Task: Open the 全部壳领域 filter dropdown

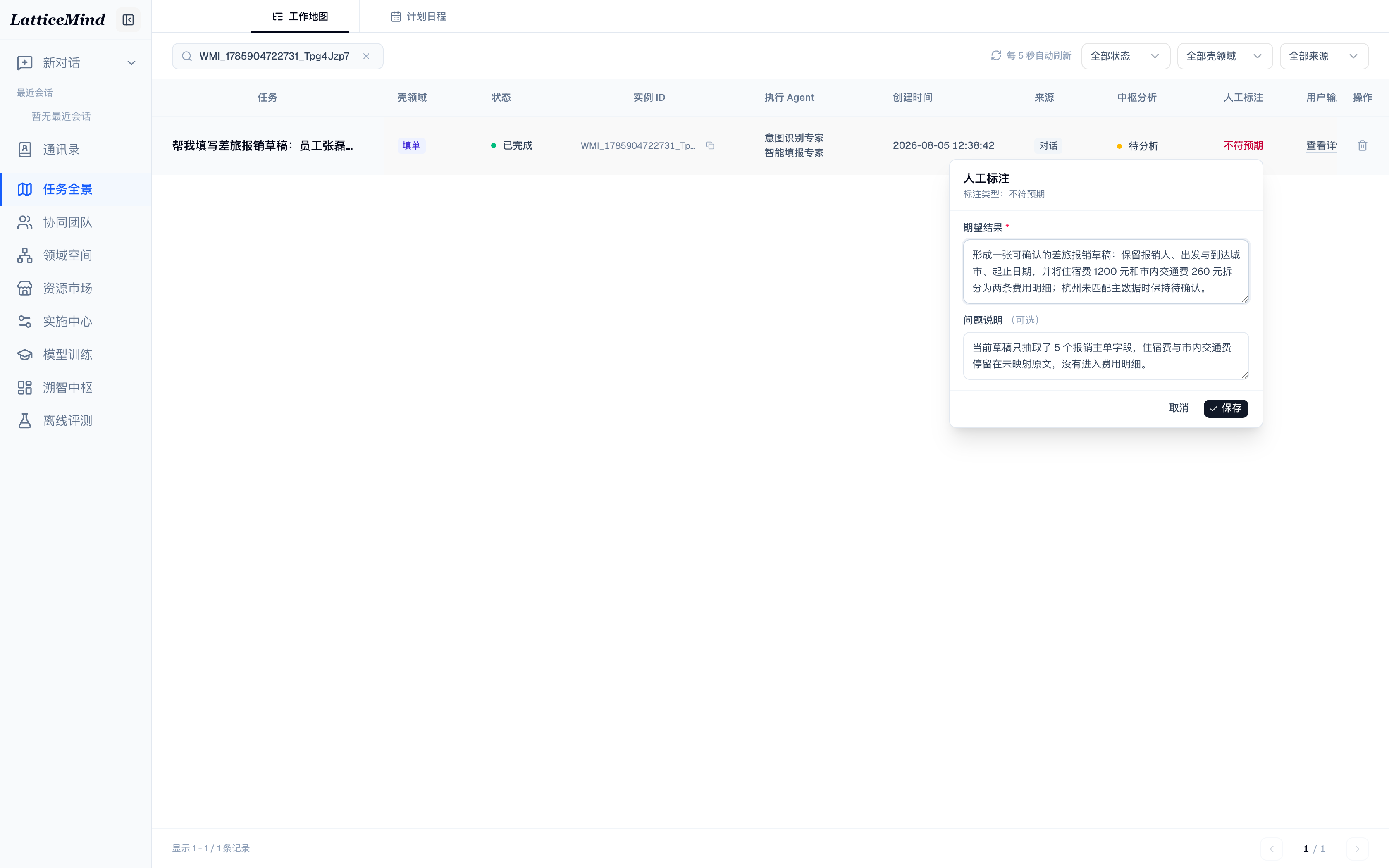Action: point(1224,56)
